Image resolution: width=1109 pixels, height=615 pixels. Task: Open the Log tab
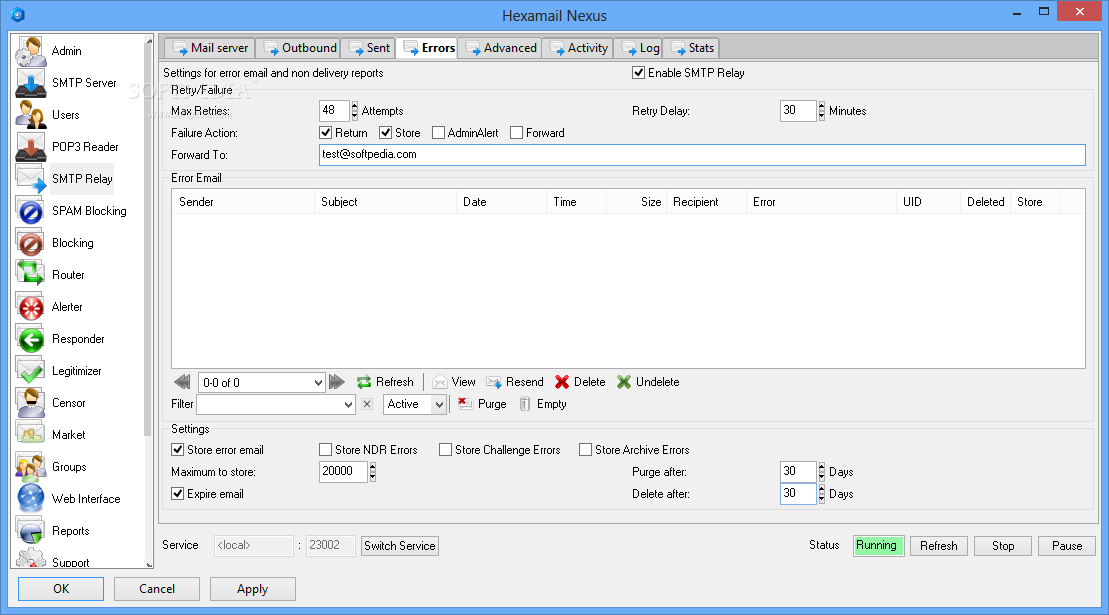coord(640,48)
